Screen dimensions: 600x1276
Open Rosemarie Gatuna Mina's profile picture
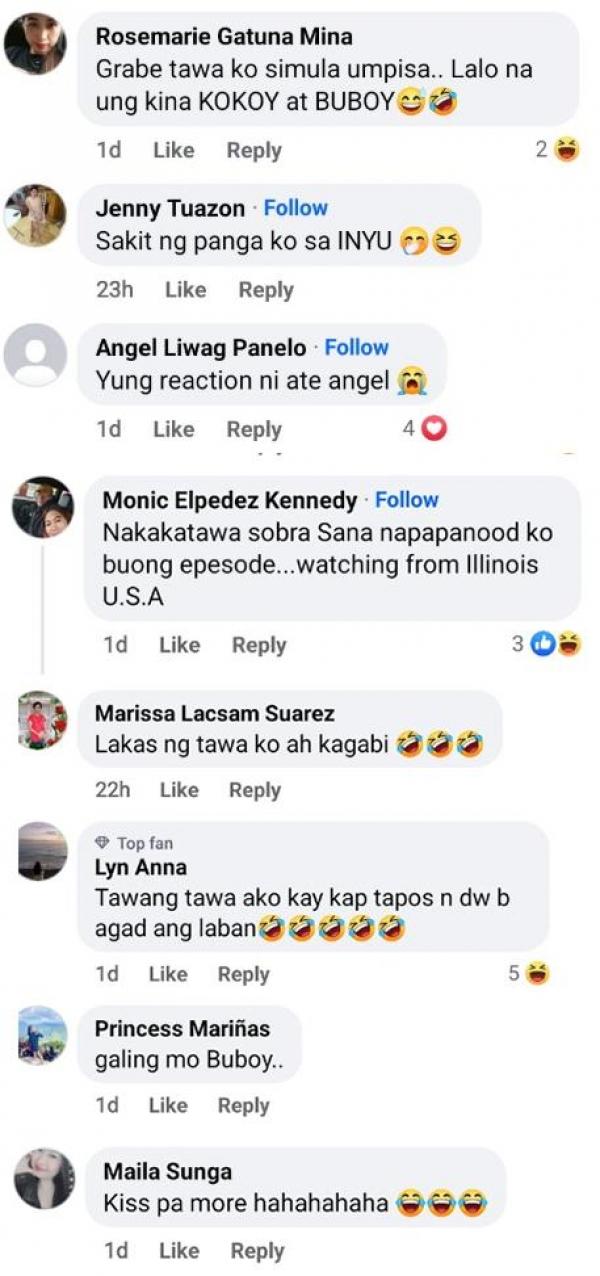(35, 43)
